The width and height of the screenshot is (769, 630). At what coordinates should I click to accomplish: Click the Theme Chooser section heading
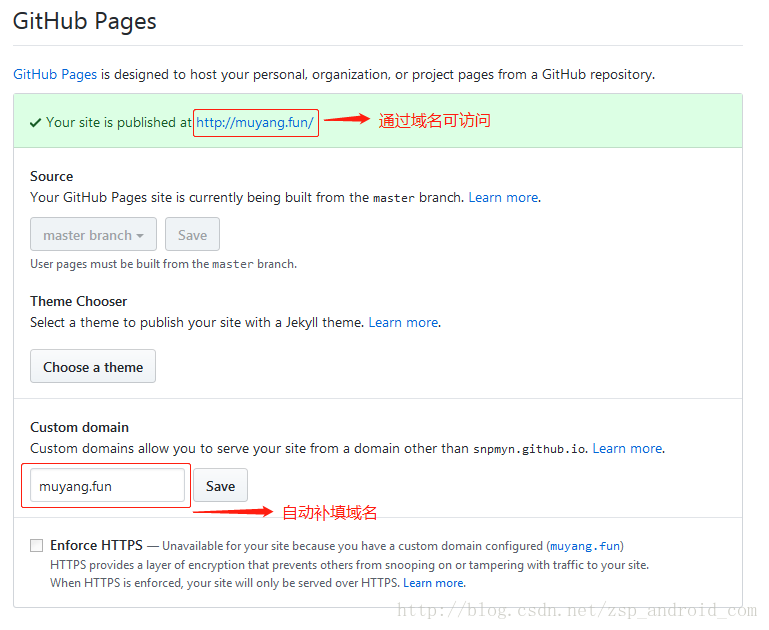78,301
